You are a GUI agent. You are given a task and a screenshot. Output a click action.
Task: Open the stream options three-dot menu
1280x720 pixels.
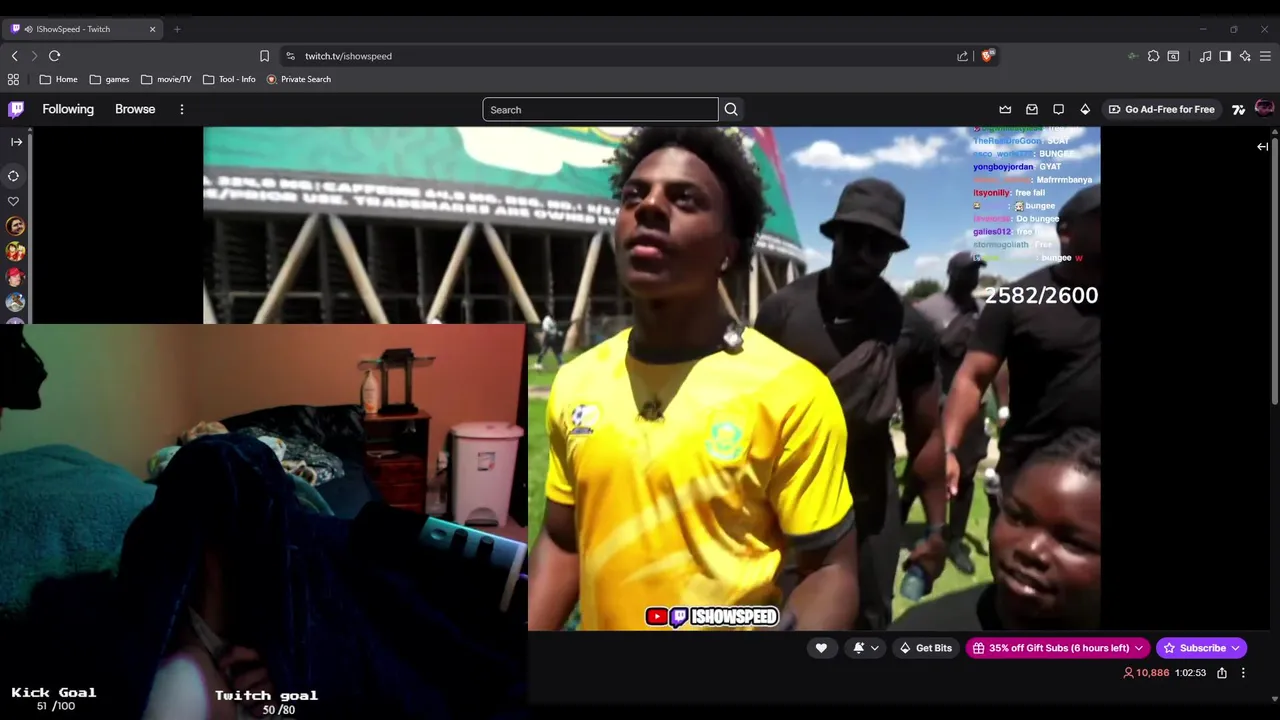pyautogui.click(x=1243, y=673)
